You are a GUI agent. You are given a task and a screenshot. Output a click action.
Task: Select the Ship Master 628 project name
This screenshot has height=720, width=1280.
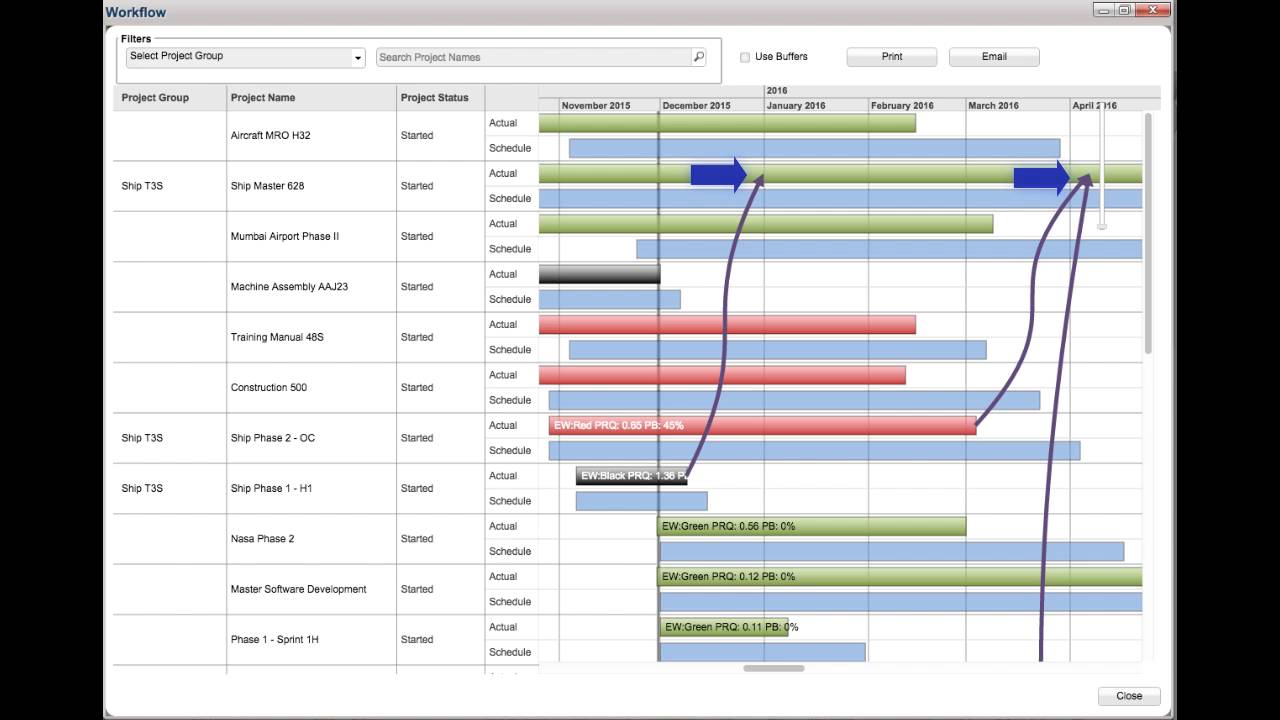click(x=267, y=186)
